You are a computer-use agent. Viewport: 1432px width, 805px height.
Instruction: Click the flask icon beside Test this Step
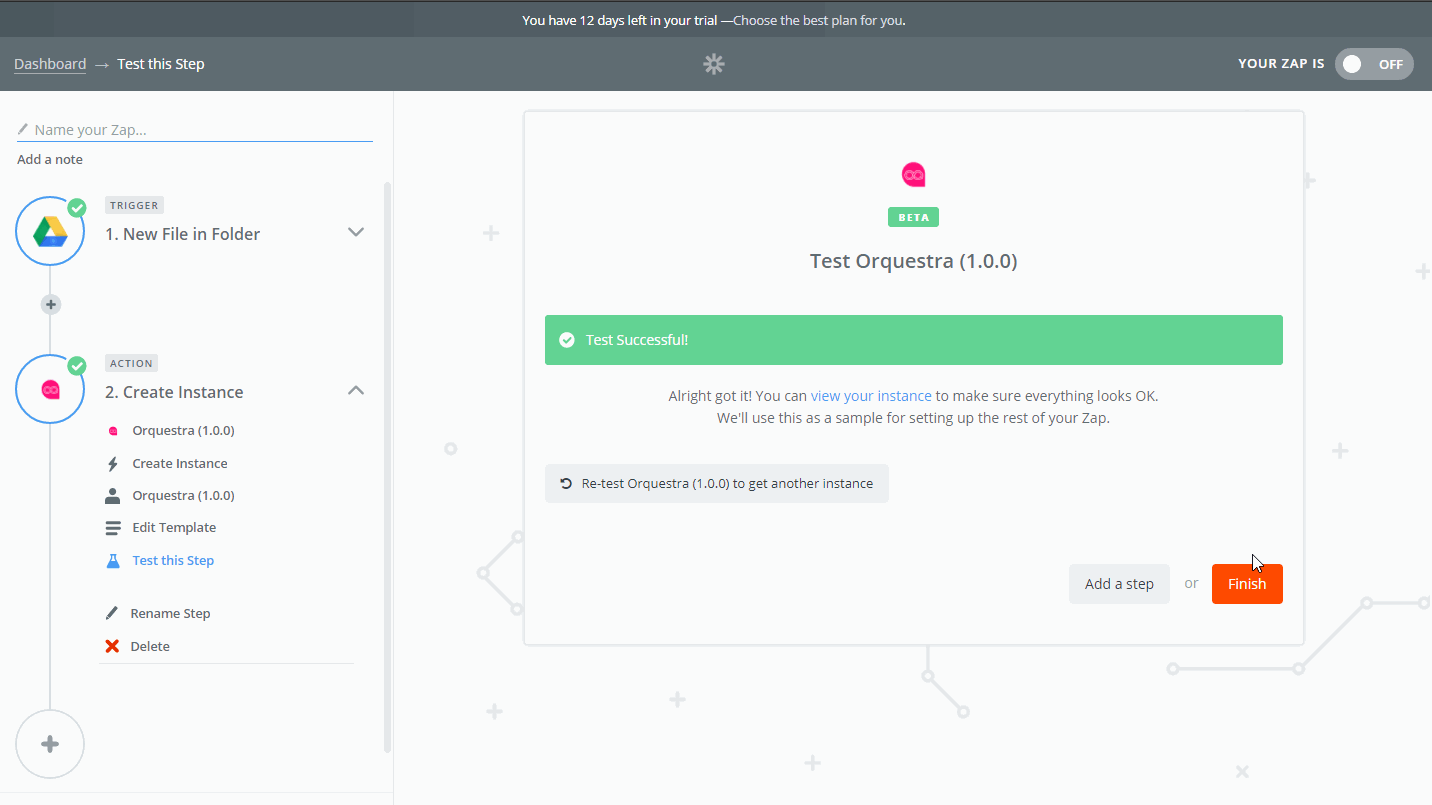coord(113,561)
